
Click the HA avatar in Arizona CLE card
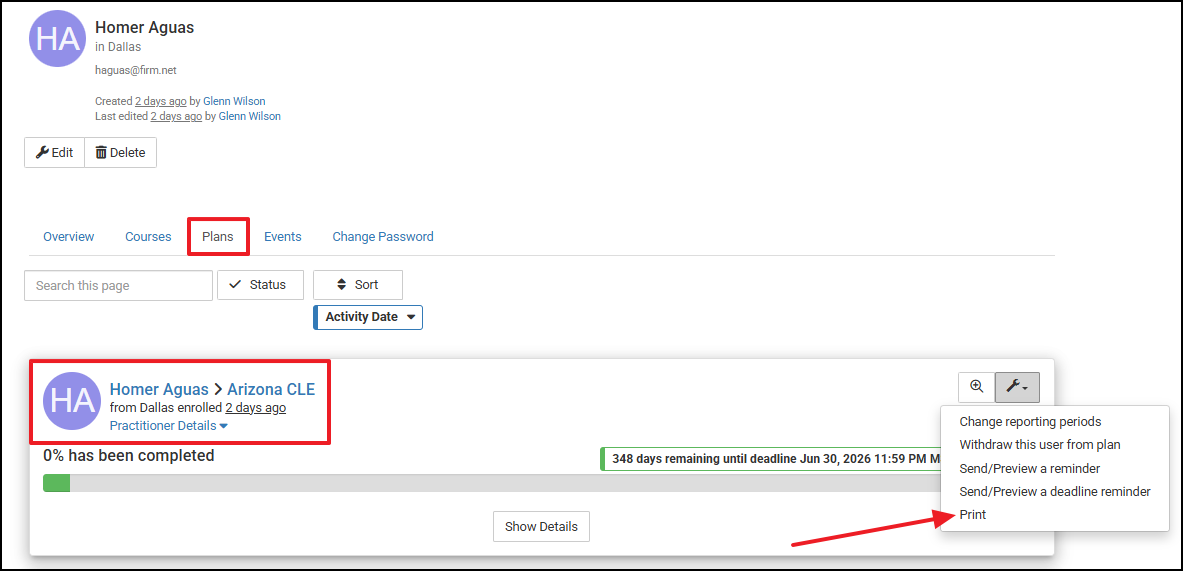(x=72, y=401)
